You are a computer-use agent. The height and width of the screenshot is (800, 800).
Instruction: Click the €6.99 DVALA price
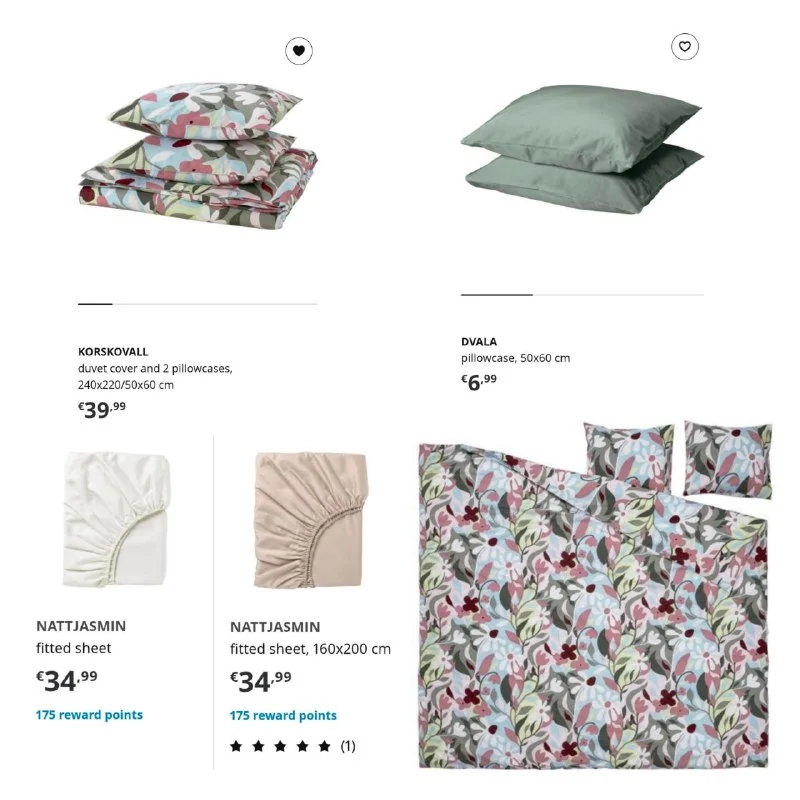479,382
